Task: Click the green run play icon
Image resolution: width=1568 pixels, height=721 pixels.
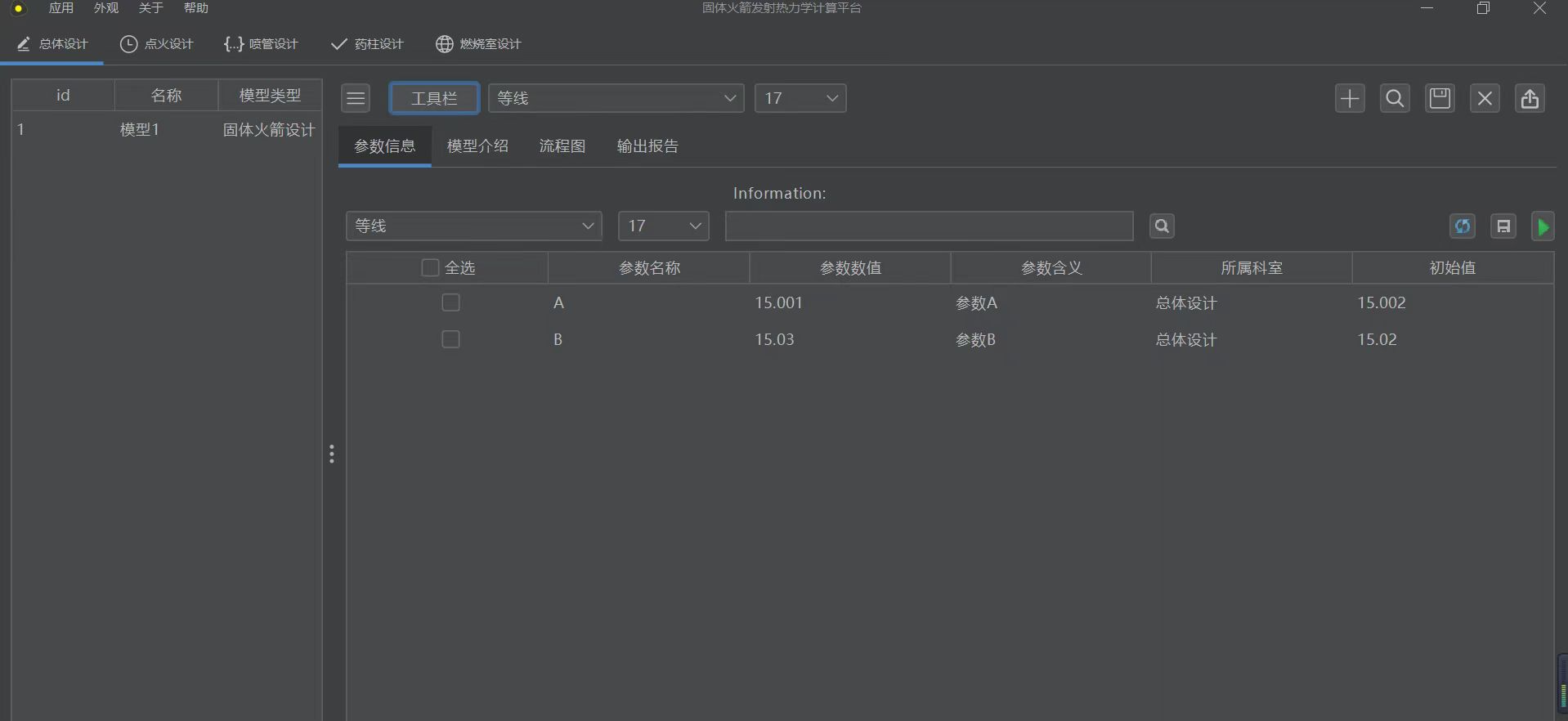Action: point(1543,226)
